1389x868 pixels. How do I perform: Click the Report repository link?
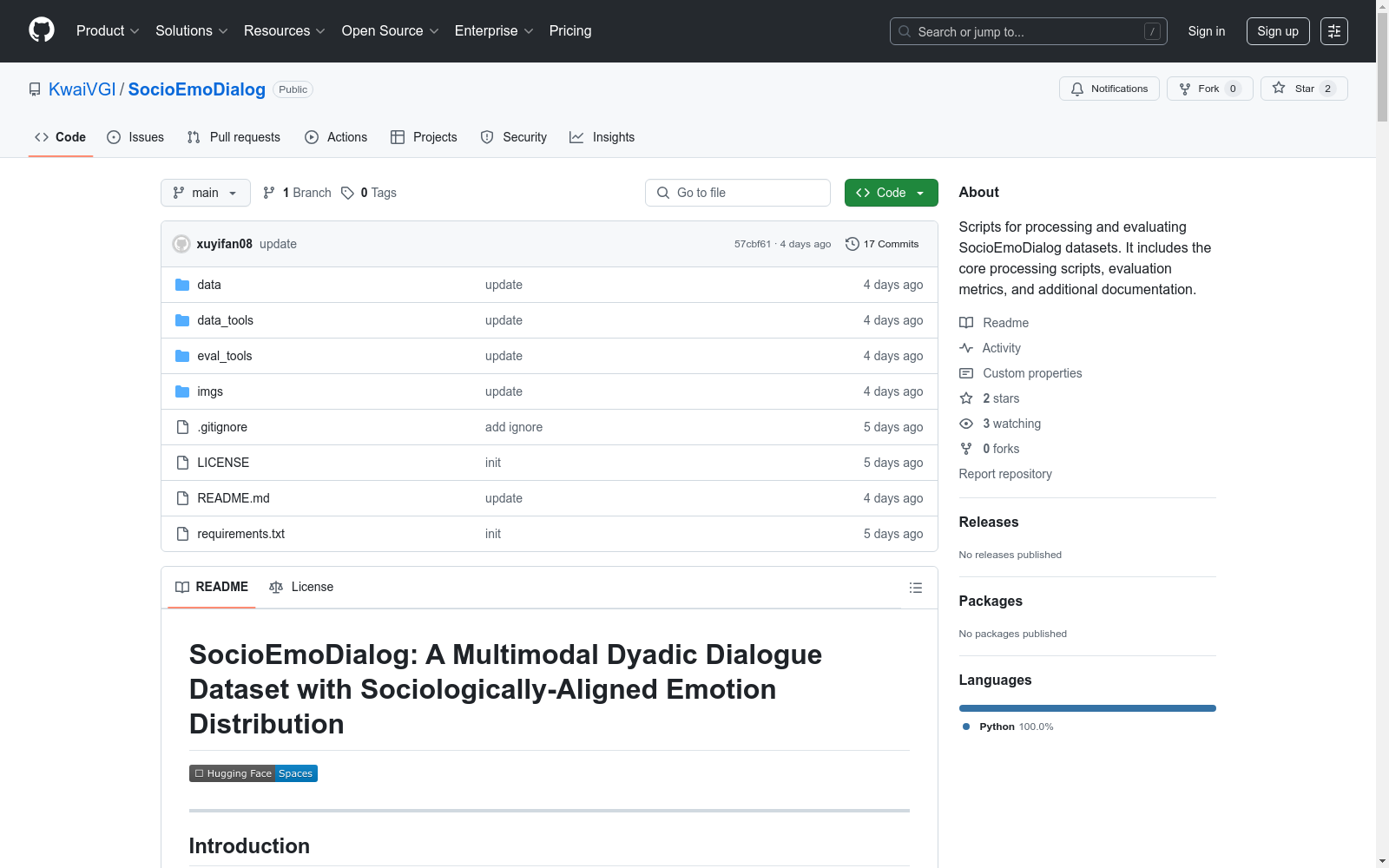pyautogui.click(x=1005, y=474)
